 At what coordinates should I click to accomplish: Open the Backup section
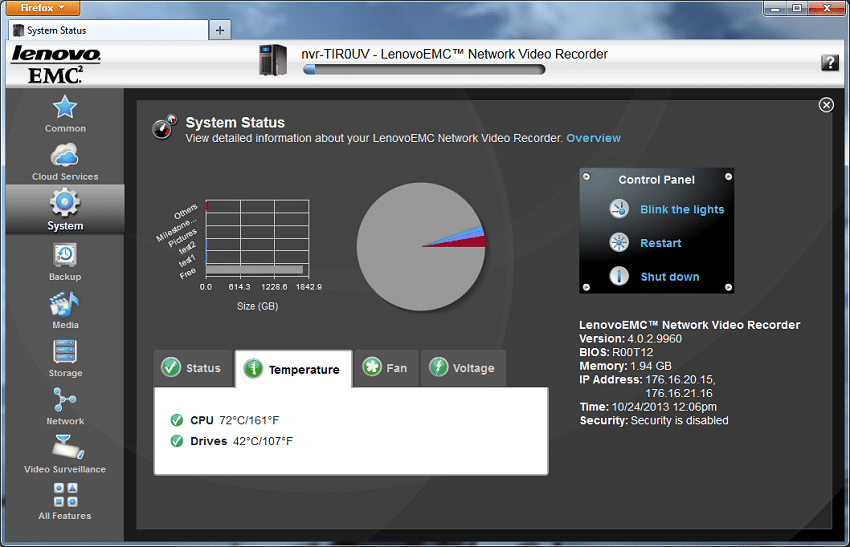point(65,262)
